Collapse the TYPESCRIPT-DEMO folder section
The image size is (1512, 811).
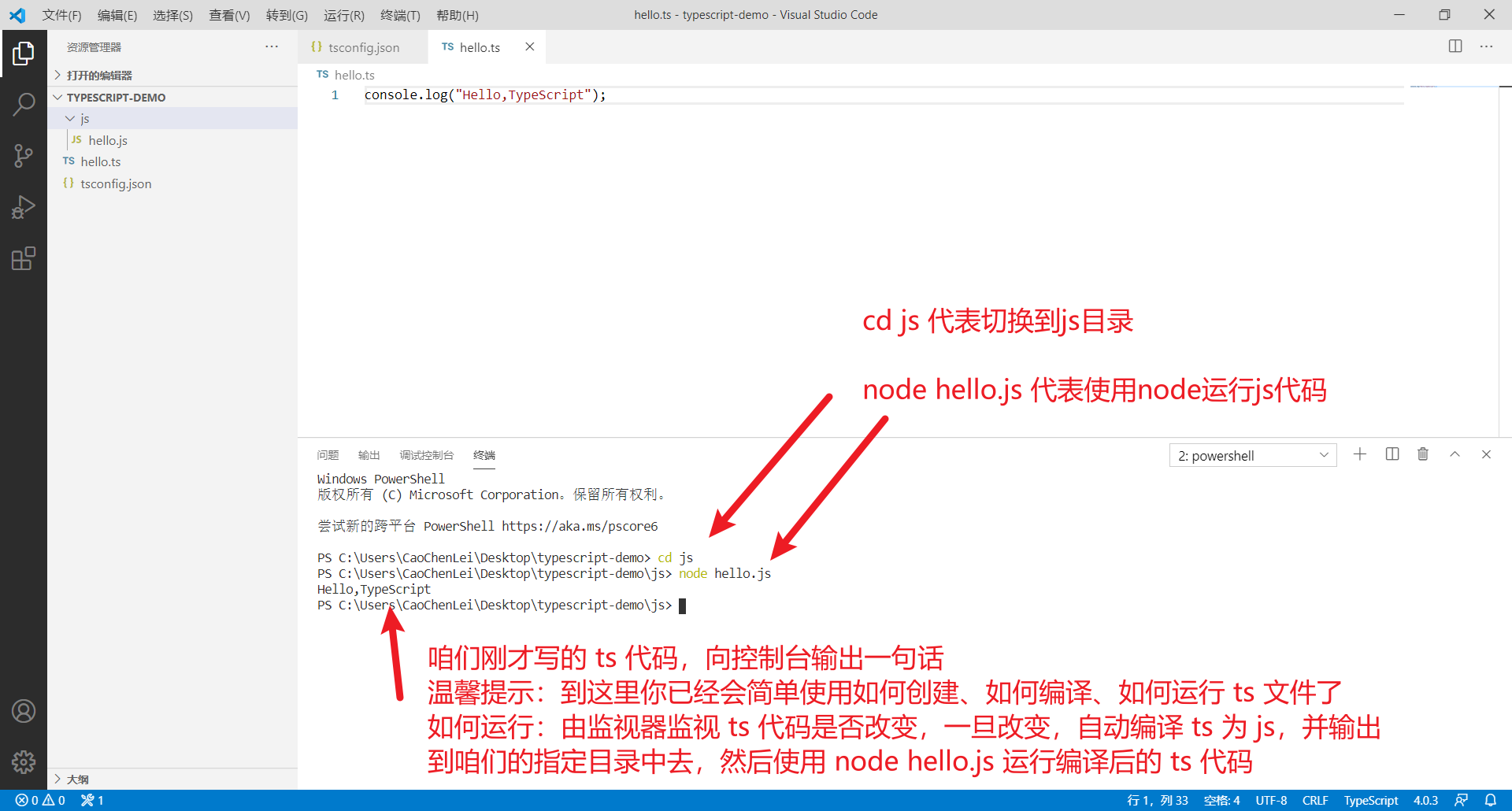[x=172, y=97]
